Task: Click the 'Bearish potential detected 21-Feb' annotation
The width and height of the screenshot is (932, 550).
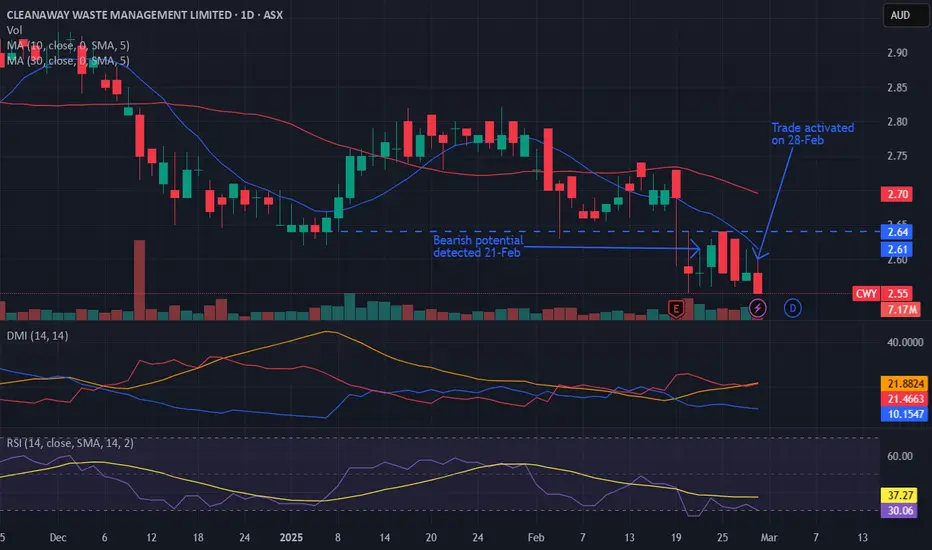Action: click(x=478, y=246)
